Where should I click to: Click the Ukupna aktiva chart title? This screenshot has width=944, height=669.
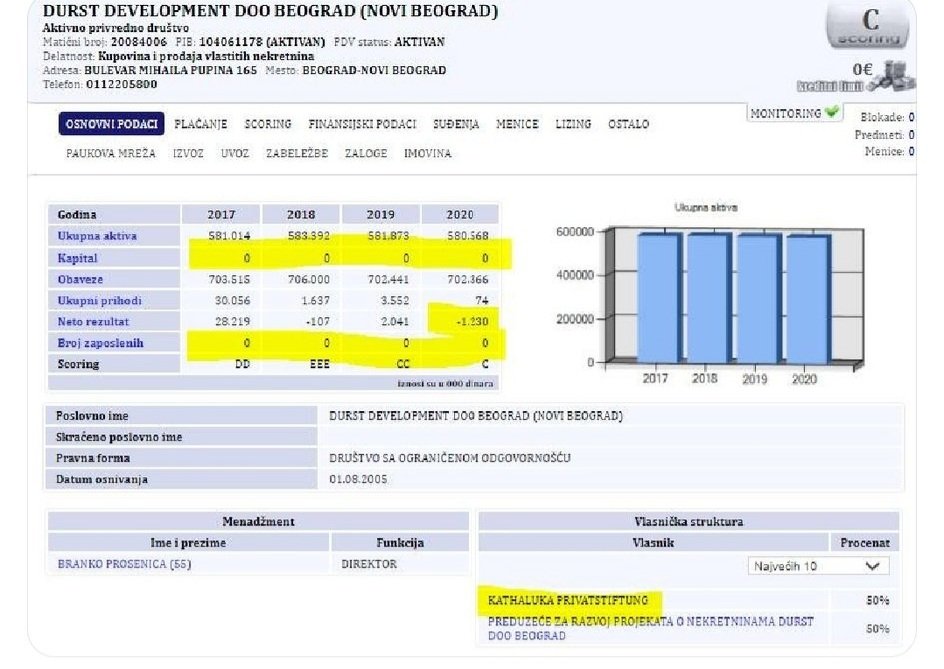[x=706, y=208]
